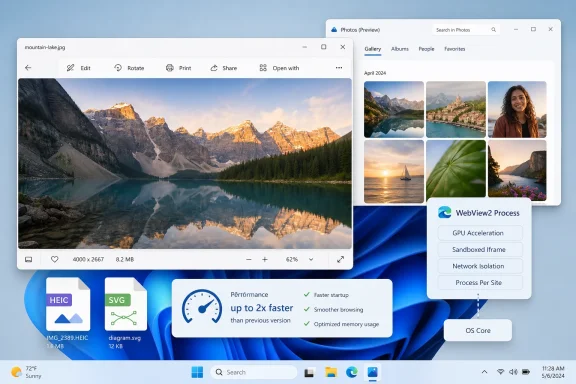Click the Print icon in the viewer toolbar
The image size is (576, 384).
[x=170, y=68]
